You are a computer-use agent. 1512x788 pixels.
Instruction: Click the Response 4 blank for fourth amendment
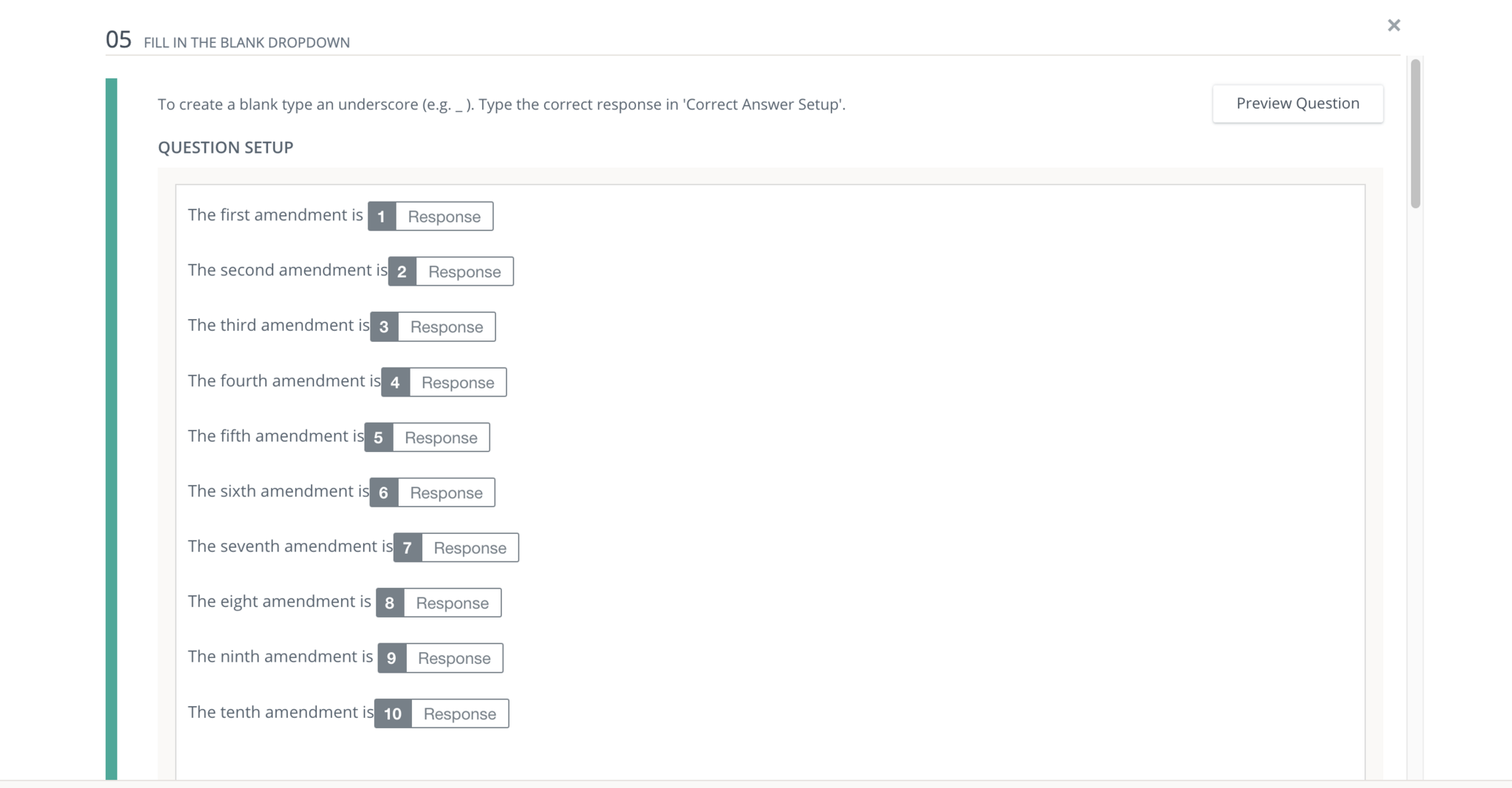click(457, 383)
